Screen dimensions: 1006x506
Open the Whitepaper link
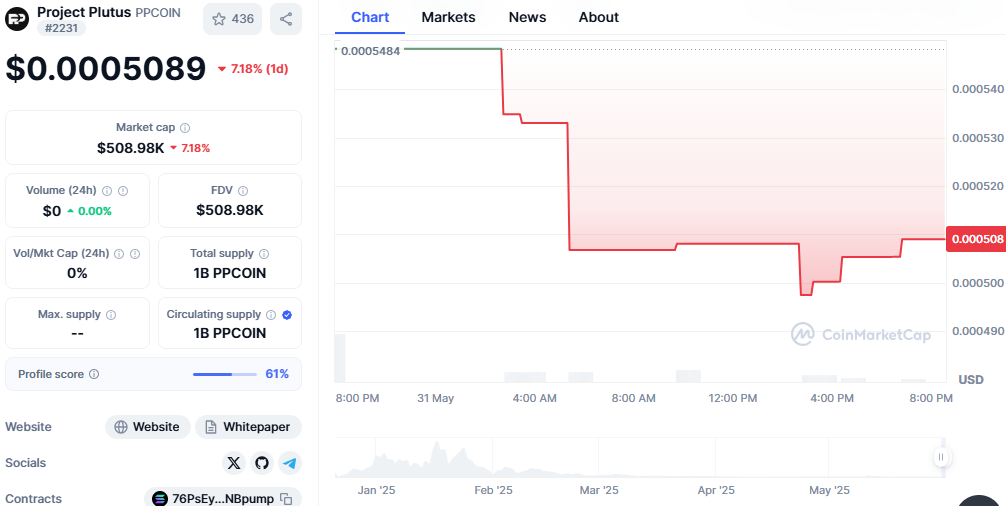248,427
